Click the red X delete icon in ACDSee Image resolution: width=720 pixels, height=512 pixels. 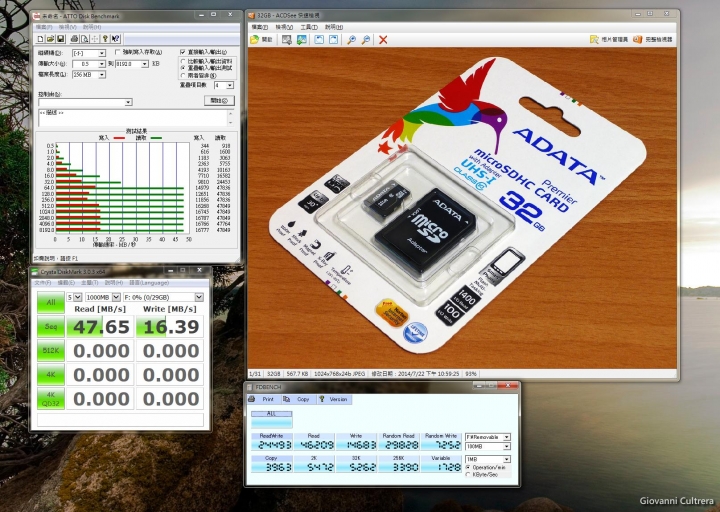[x=383, y=39]
